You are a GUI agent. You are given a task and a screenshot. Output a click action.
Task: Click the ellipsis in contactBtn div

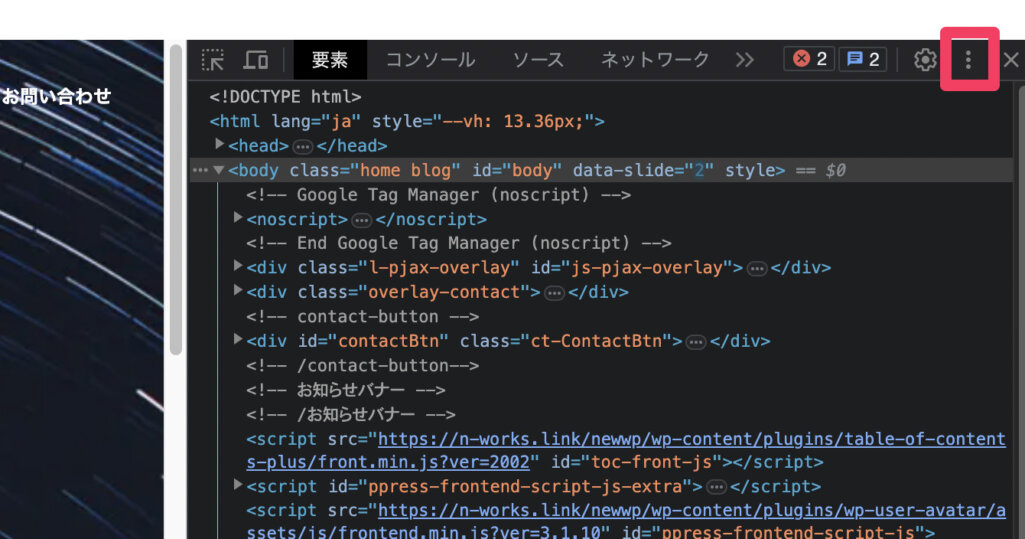pos(696,341)
